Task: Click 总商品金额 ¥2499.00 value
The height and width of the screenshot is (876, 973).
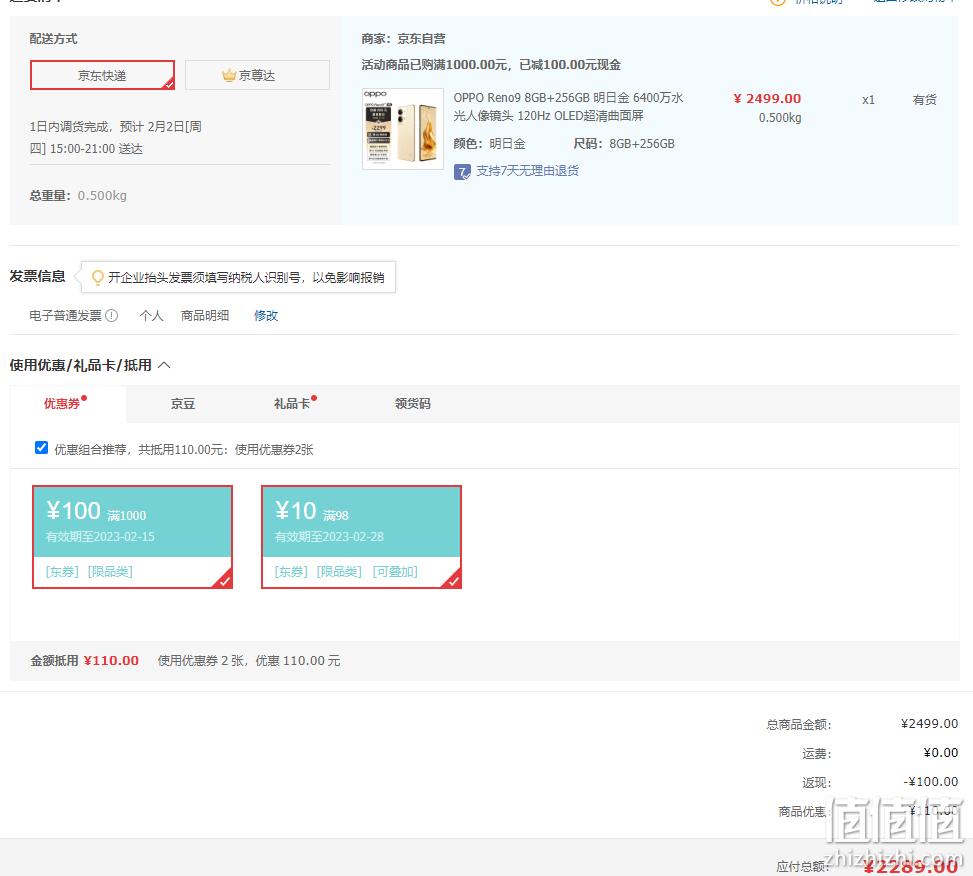Action: pos(930,723)
